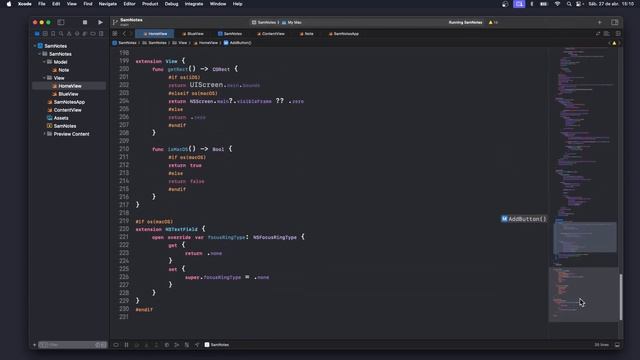Select HomeView file in navigator
Image resolution: width=640 pixels, height=360 pixels.
pos(69,86)
